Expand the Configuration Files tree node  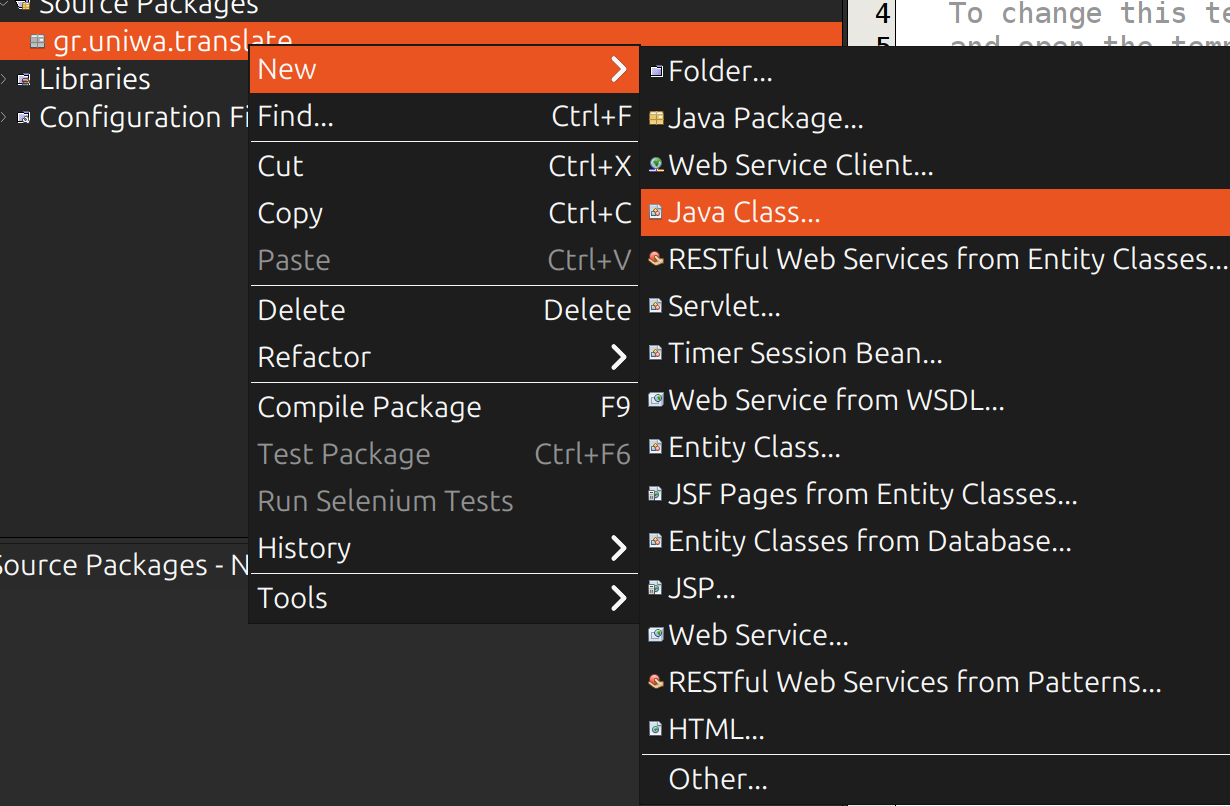5,117
